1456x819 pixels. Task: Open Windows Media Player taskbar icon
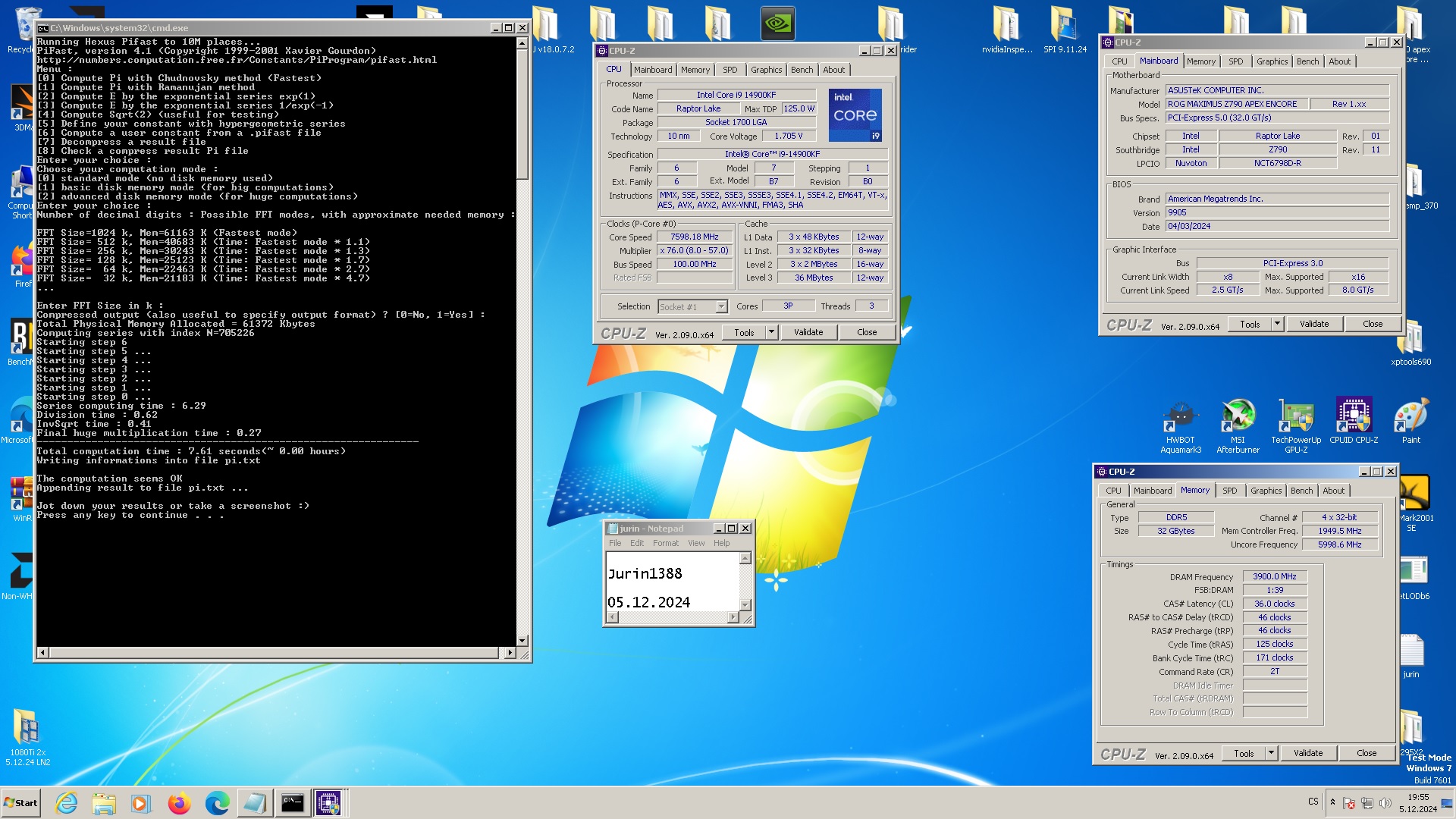[141, 803]
